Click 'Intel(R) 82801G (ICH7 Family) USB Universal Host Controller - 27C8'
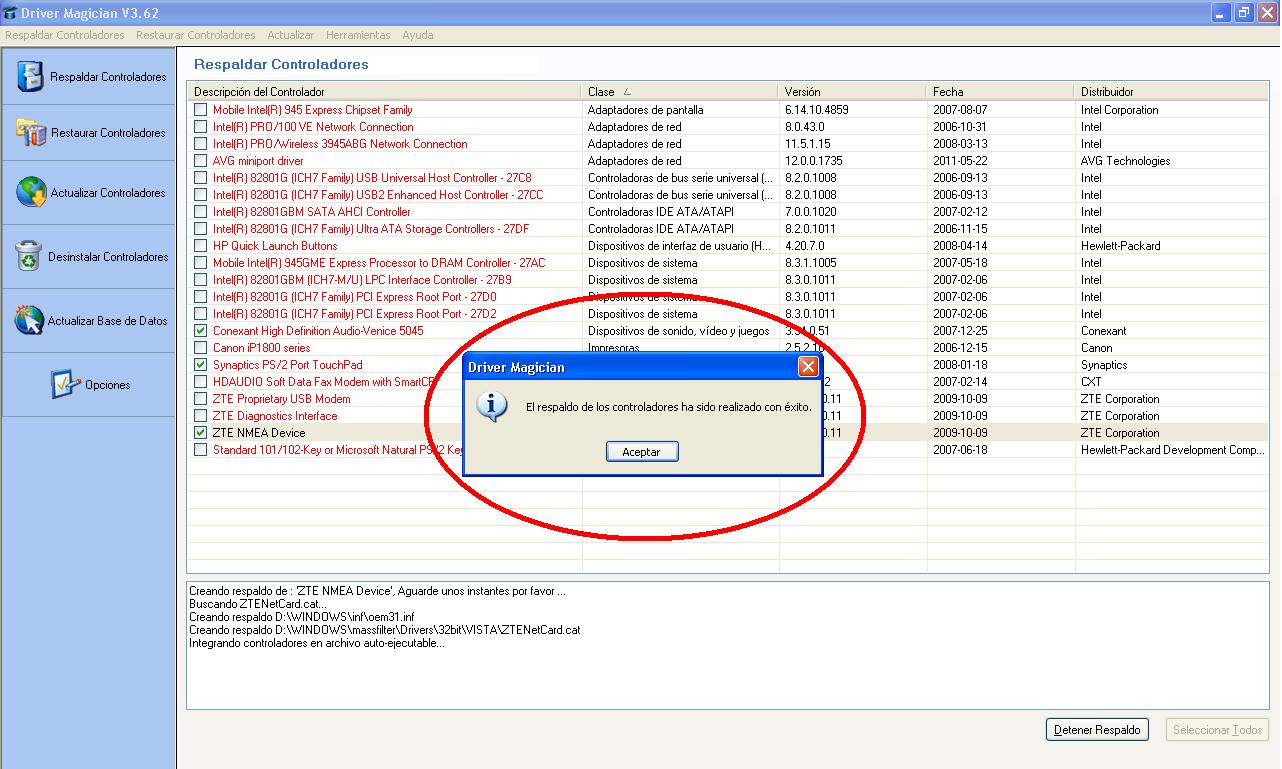The height and width of the screenshot is (769, 1282). (x=372, y=178)
